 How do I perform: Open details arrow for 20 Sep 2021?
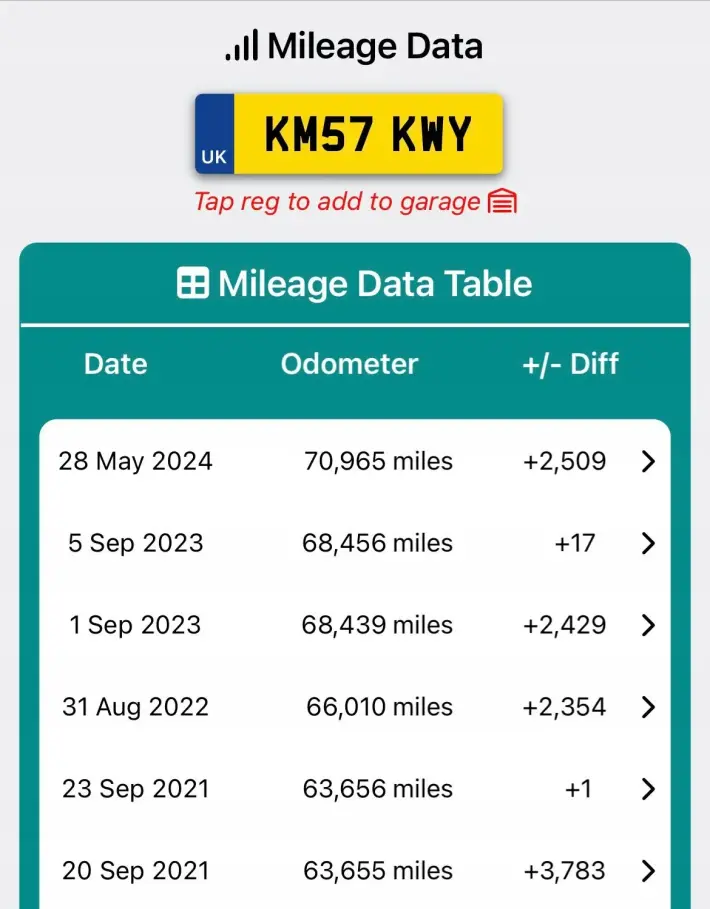click(649, 871)
